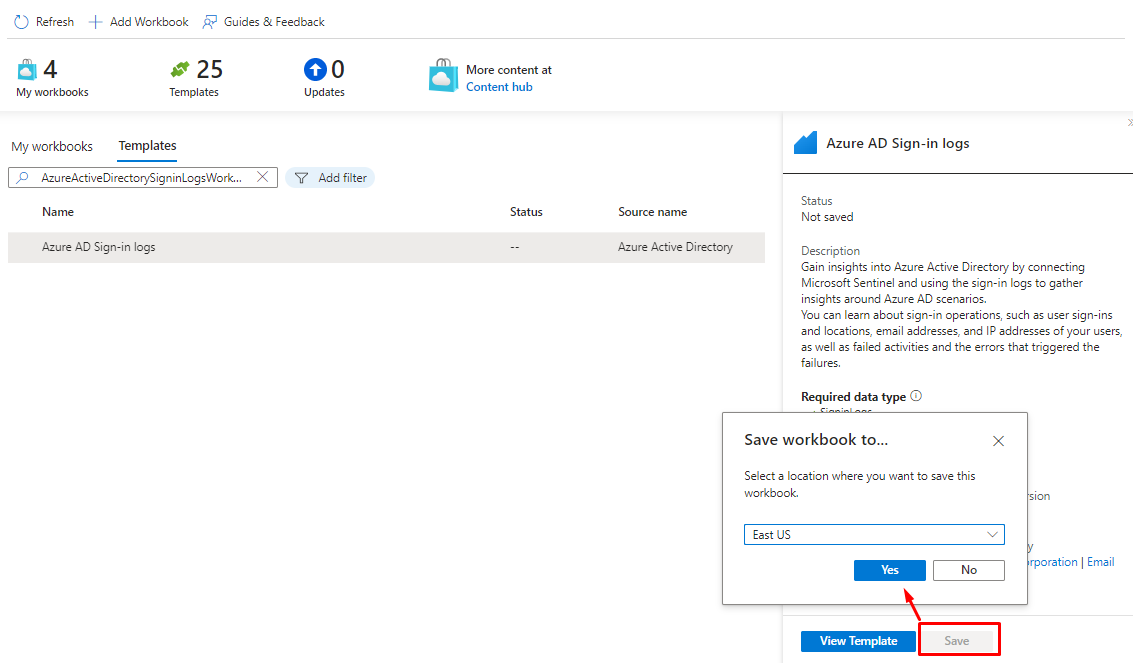Click the Add Workbook plus icon
The width and height of the screenshot is (1133, 663).
coord(96,22)
